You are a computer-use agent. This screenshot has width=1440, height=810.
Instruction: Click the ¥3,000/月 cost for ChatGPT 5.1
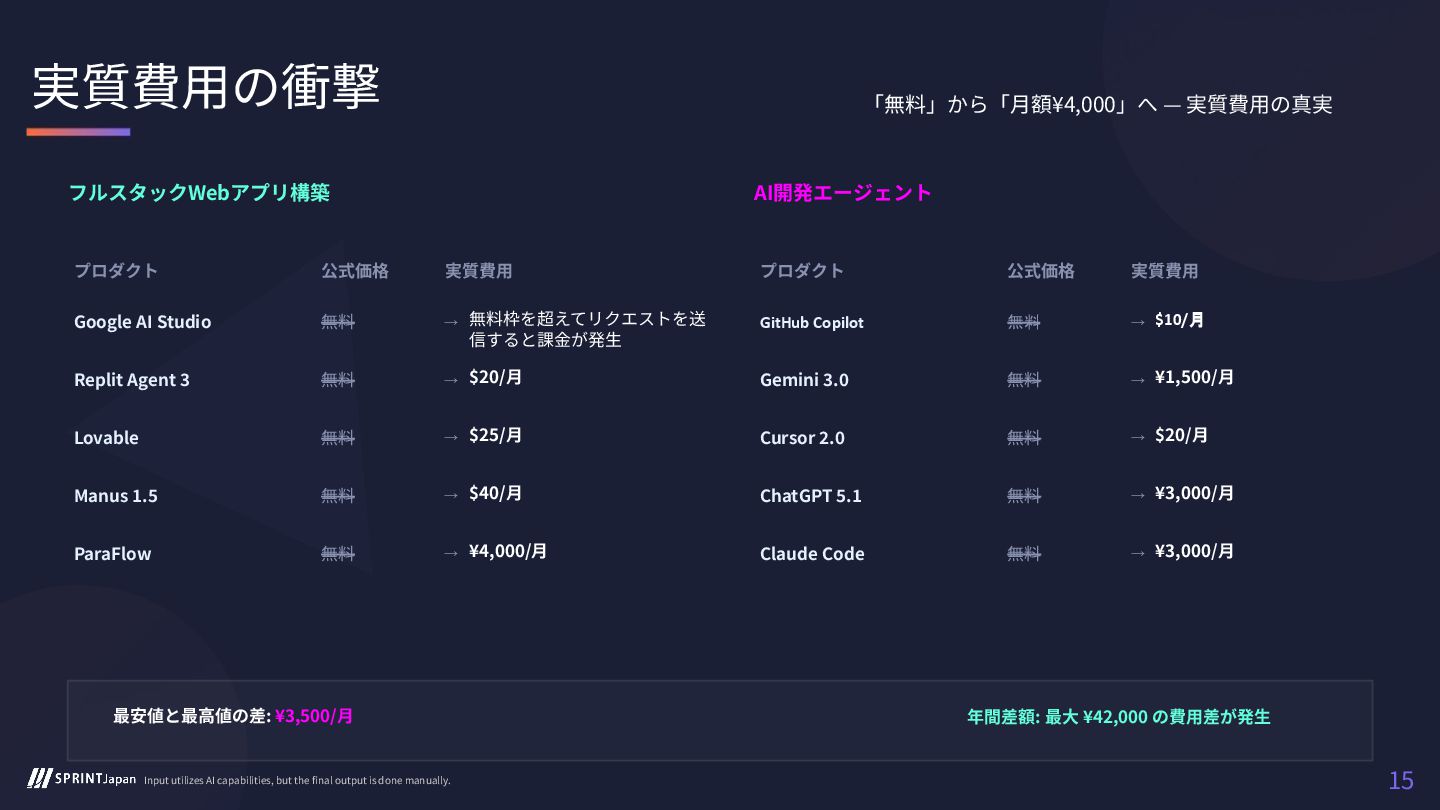(x=1194, y=493)
